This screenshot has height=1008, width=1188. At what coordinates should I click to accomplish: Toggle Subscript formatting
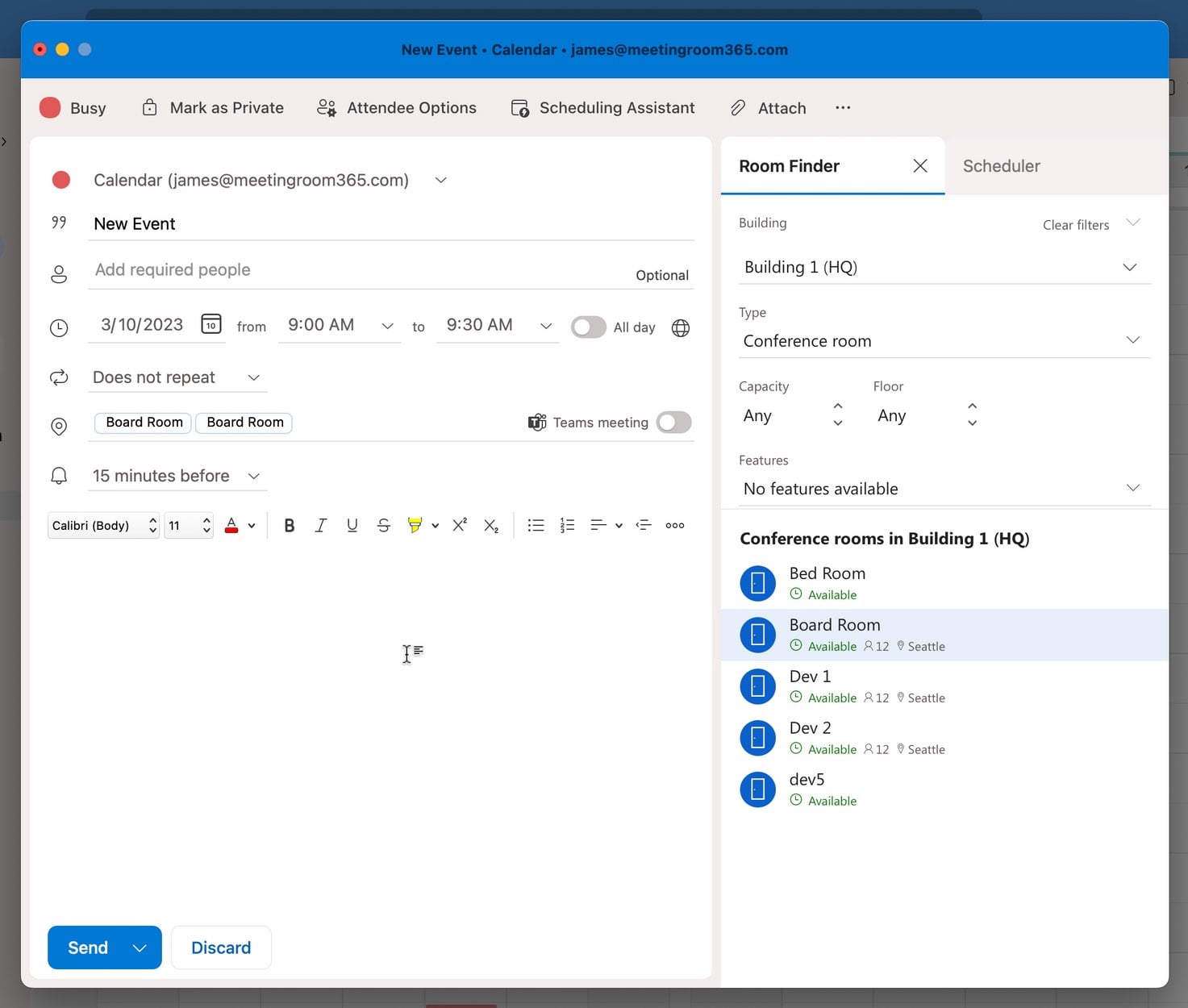click(x=491, y=526)
